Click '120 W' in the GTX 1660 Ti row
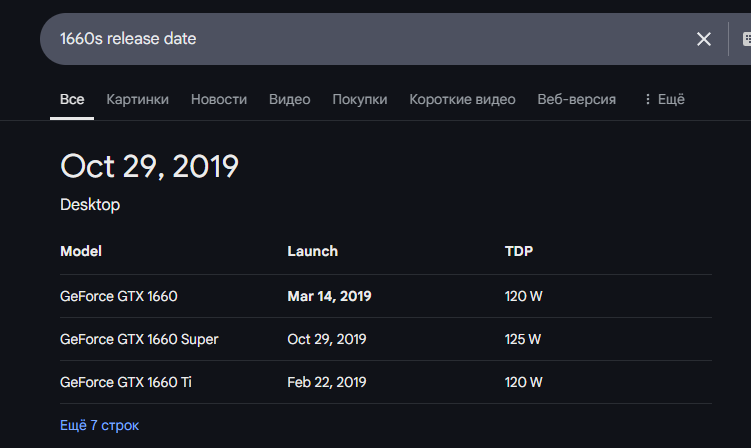751x448 pixels. pos(523,382)
